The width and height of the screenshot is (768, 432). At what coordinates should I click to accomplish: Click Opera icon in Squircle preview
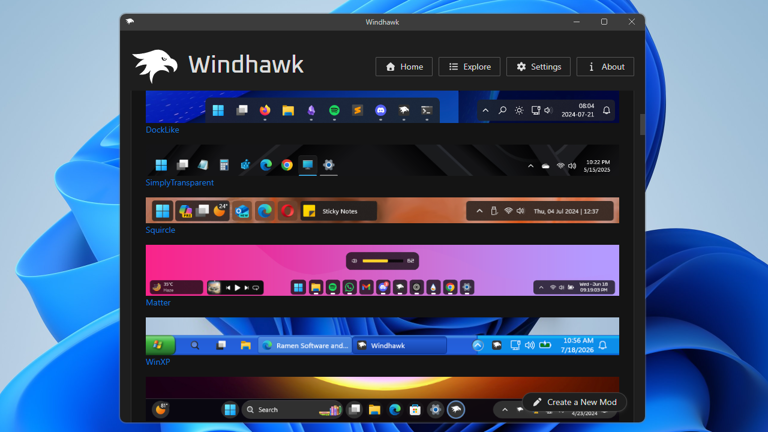(x=288, y=211)
